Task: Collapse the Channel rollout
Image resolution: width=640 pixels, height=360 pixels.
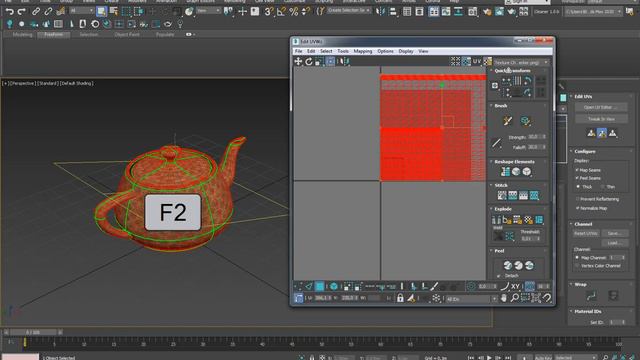Action: tap(571, 224)
